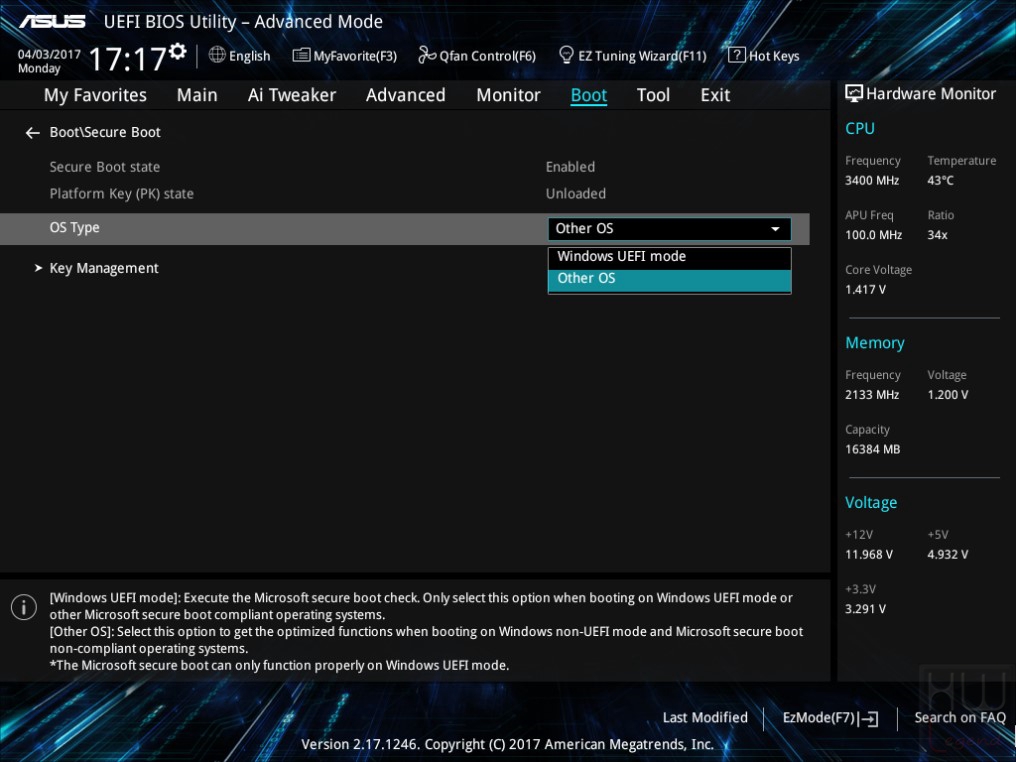This screenshot has height=762, width=1016.
Task: Click the Version 2.17.1246 copyright line
Action: pos(507,745)
